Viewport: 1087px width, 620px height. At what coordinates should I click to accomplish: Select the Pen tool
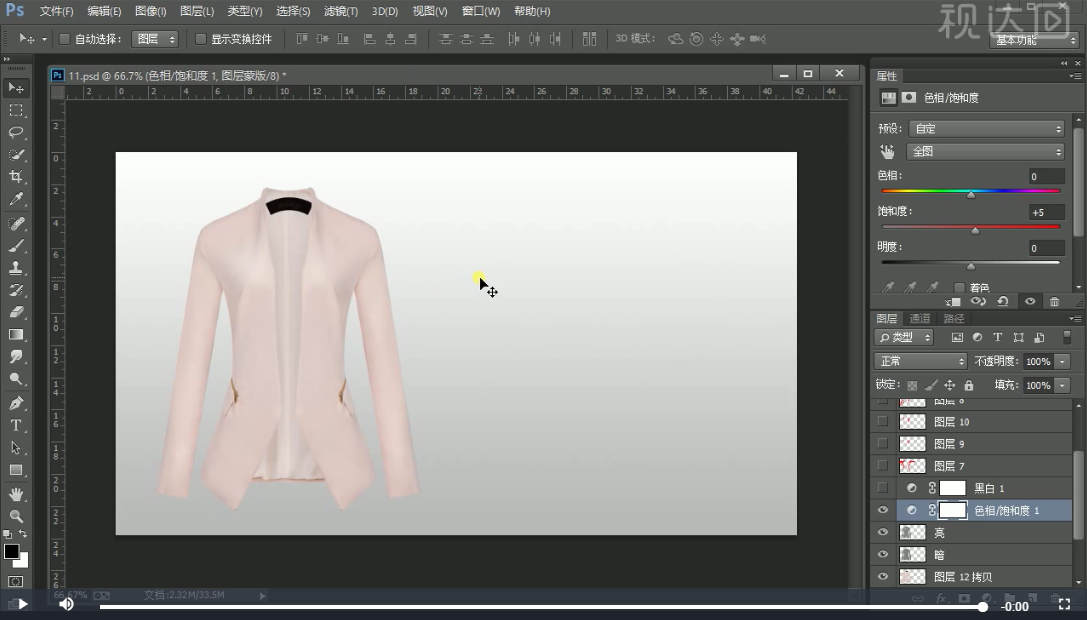pyautogui.click(x=16, y=403)
